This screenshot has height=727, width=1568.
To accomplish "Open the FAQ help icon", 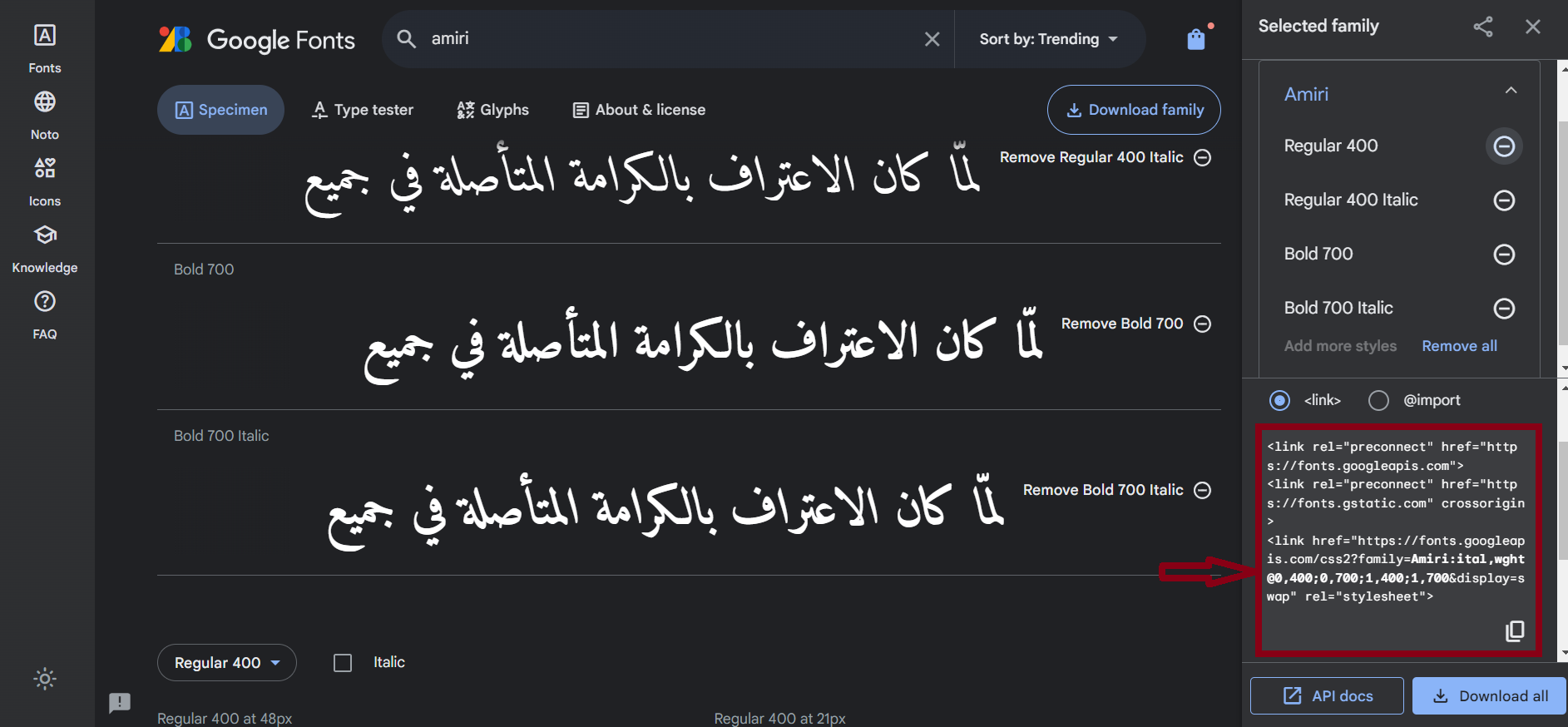I will (45, 301).
